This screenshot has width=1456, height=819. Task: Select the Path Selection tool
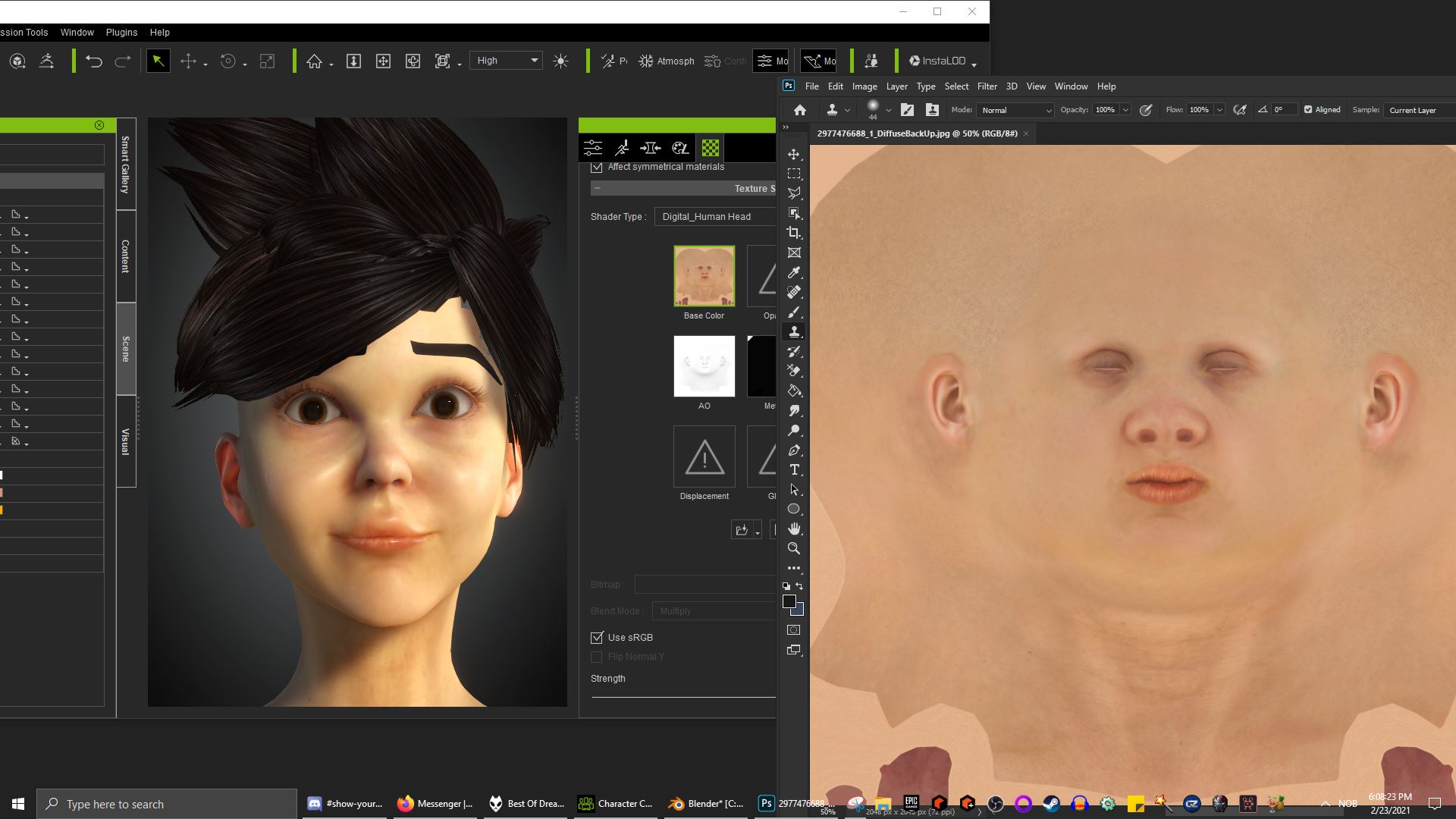click(x=794, y=489)
